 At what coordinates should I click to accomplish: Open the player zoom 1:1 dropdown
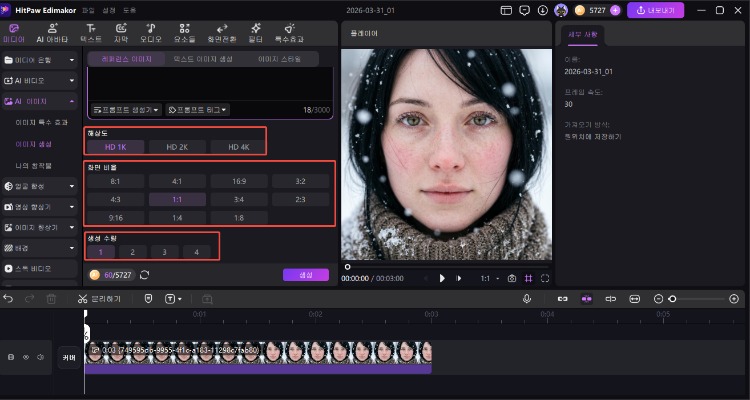(x=488, y=278)
